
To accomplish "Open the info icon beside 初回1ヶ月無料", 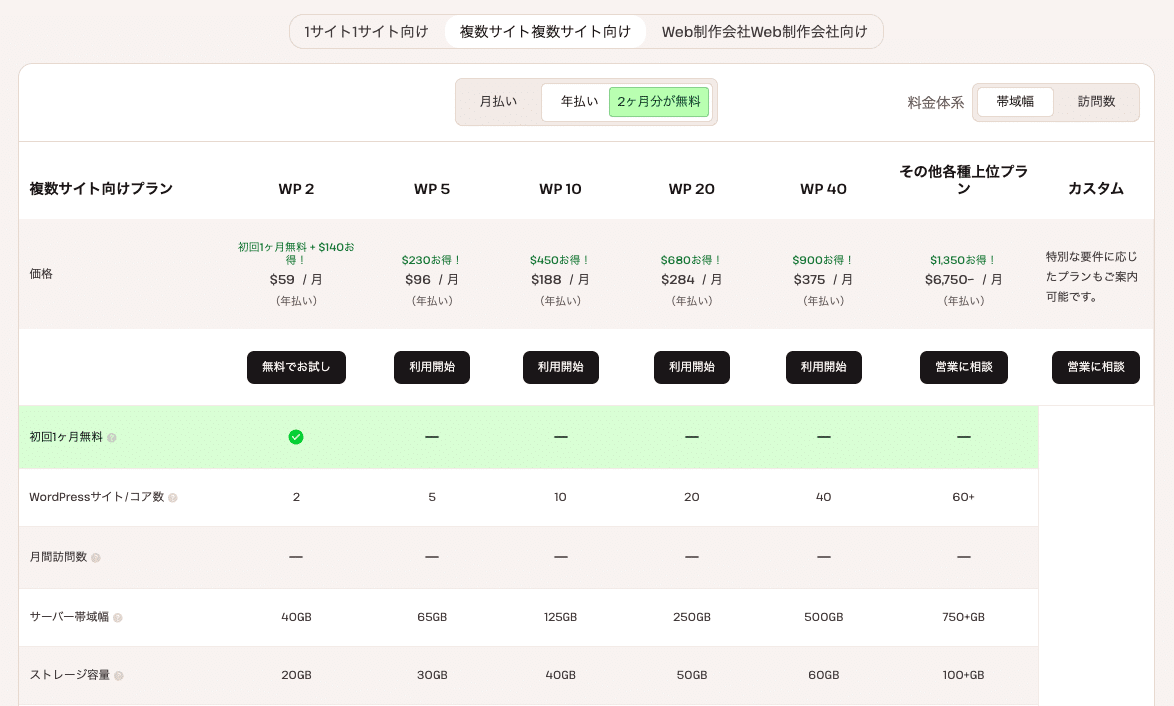I will (x=112, y=438).
